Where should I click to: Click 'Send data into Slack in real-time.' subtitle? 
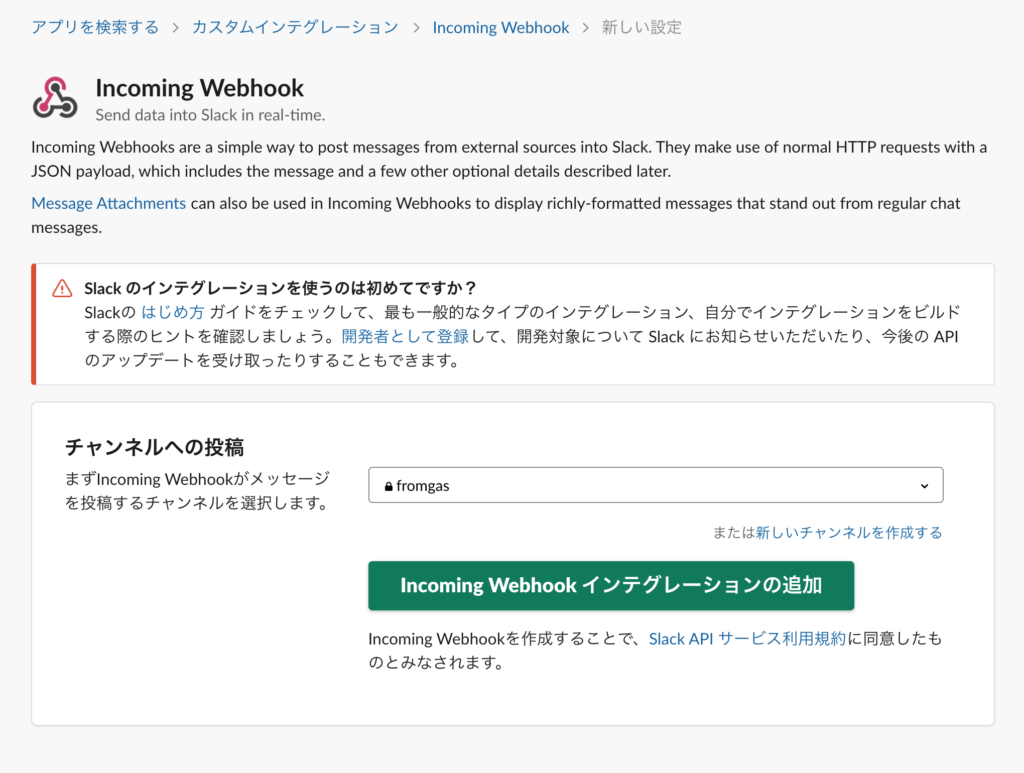tap(210, 115)
